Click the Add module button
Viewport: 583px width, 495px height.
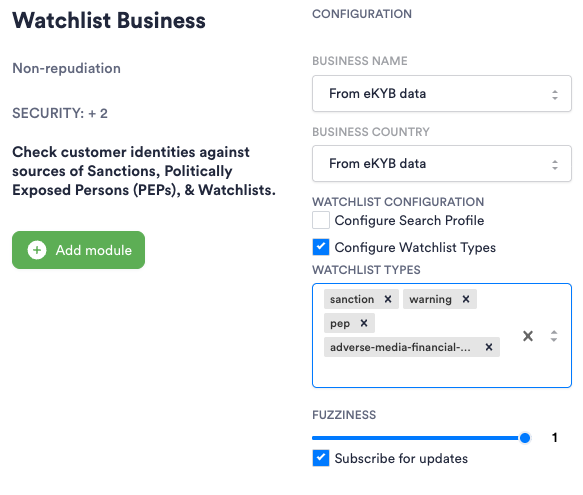(78, 250)
